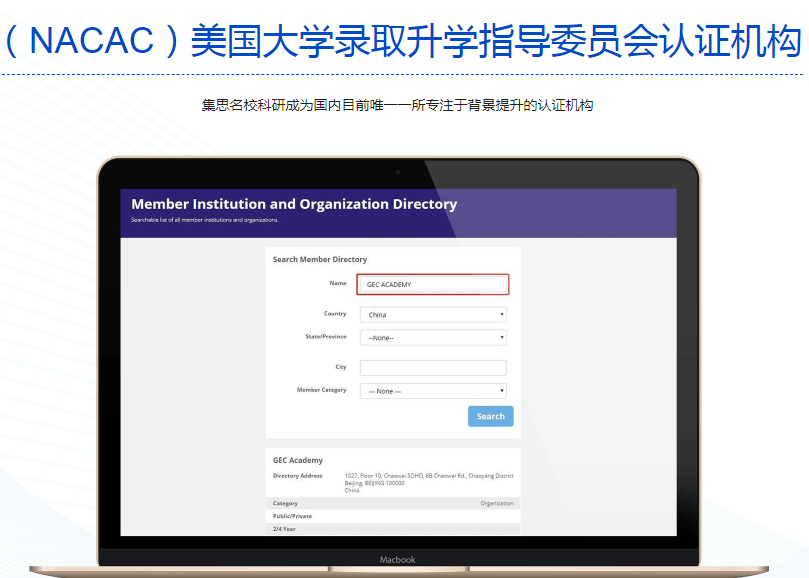Click the subtitle about 集思名校科研认证机构
Viewport: 809px width, 578px height.
[397, 105]
